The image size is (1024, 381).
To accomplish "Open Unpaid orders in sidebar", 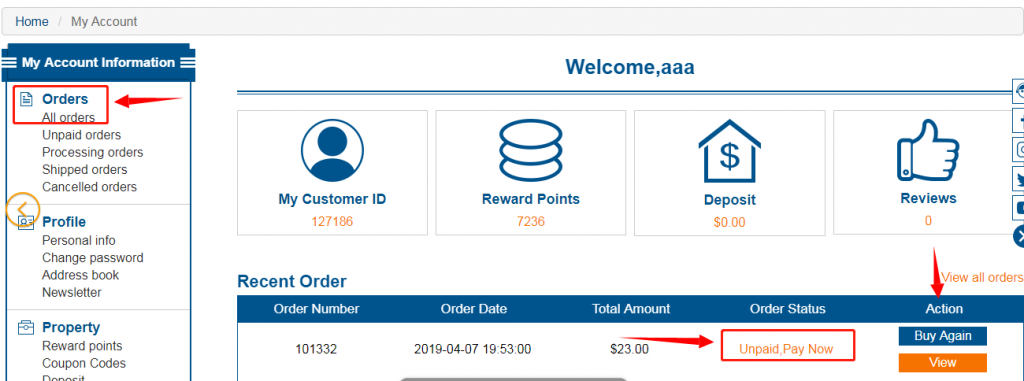I will point(82,135).
